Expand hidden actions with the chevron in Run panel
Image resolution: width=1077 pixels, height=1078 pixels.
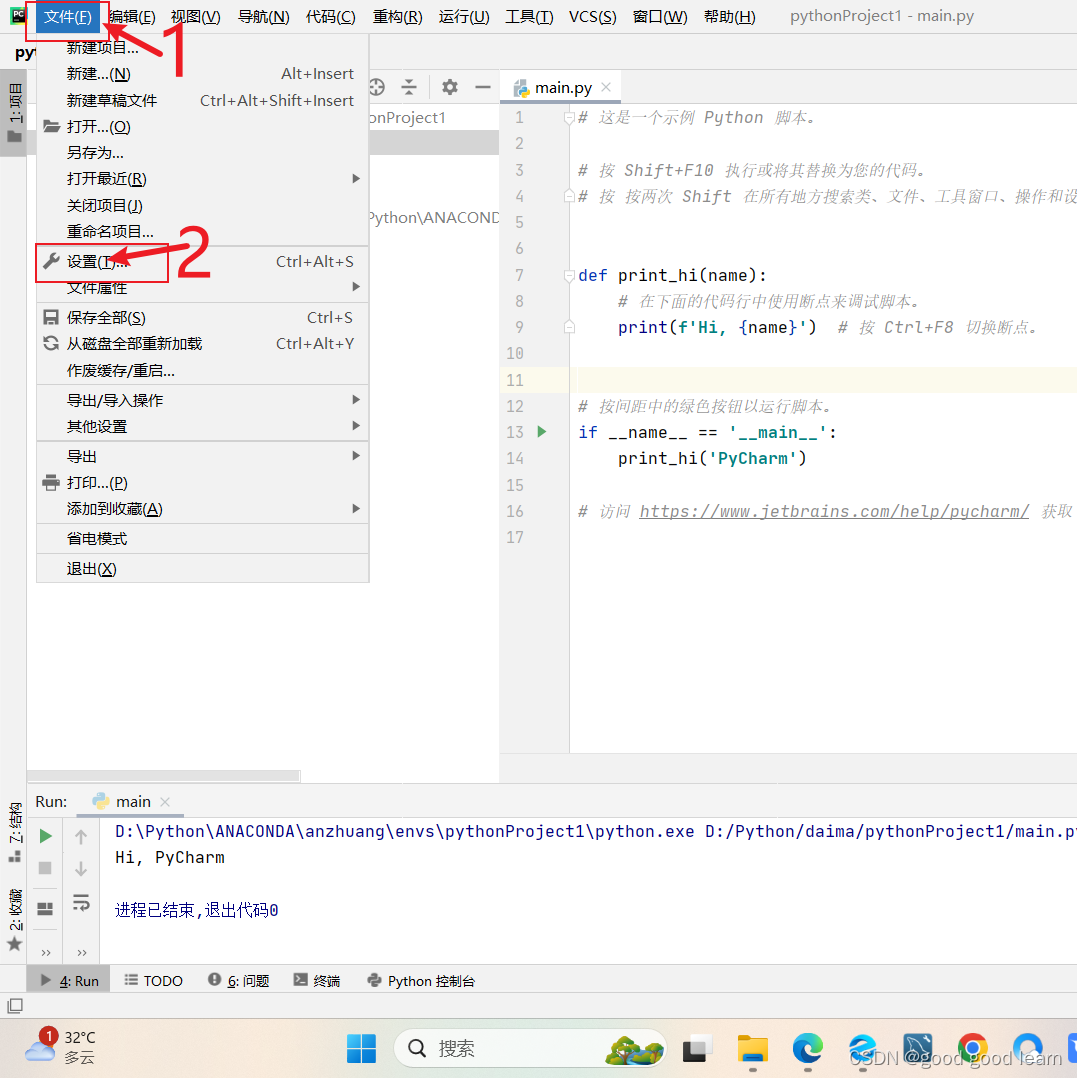(44, 952)
